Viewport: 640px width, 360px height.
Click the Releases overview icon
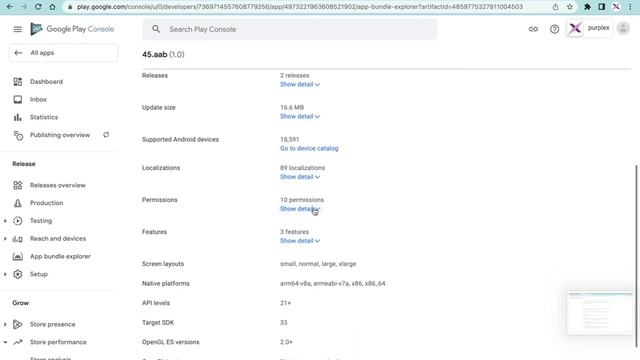pyautogui.click(x=18, y=185)
